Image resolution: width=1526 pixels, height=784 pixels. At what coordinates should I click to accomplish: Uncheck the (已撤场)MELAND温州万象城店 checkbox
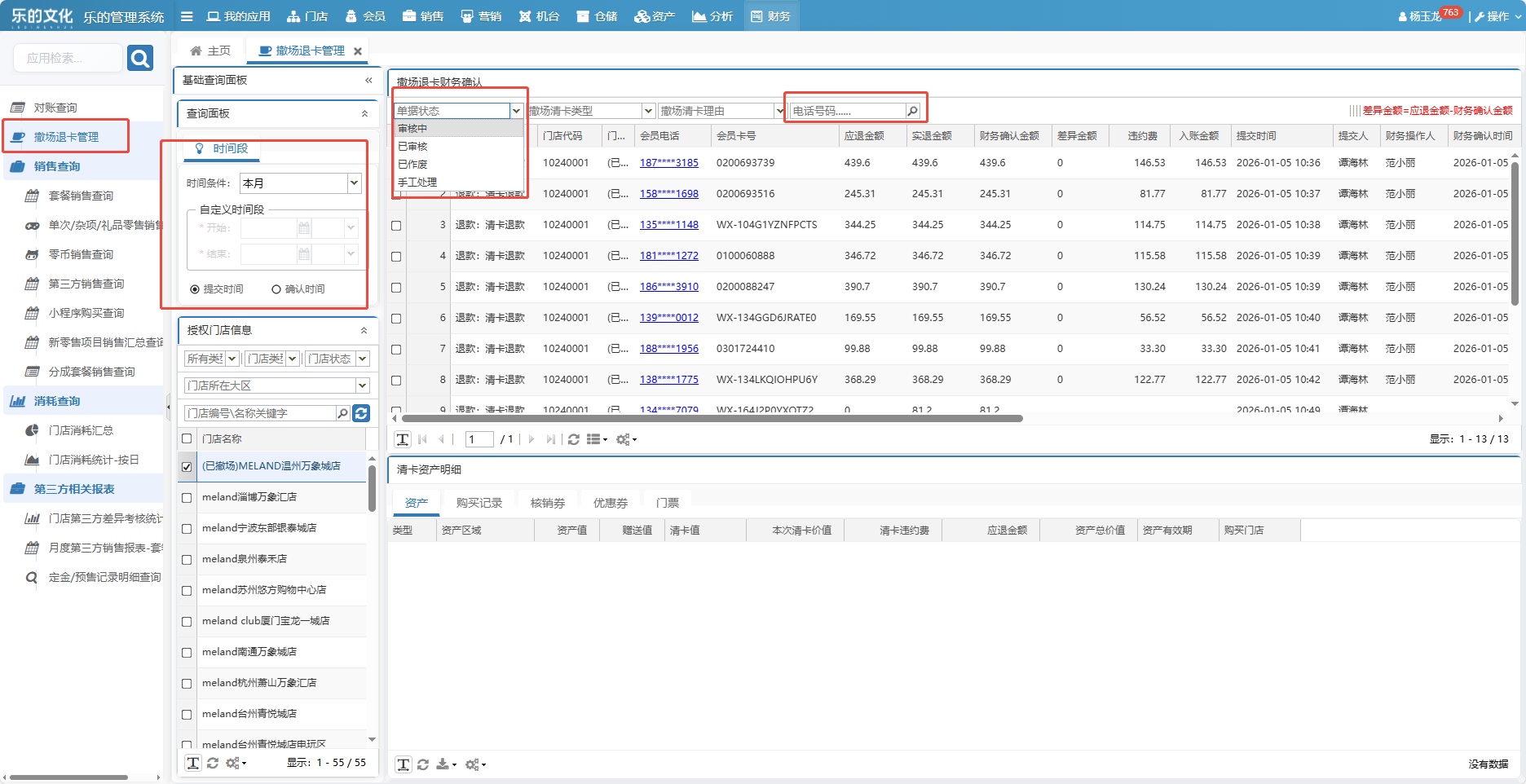pyautogui.click(x=187, y=466)
